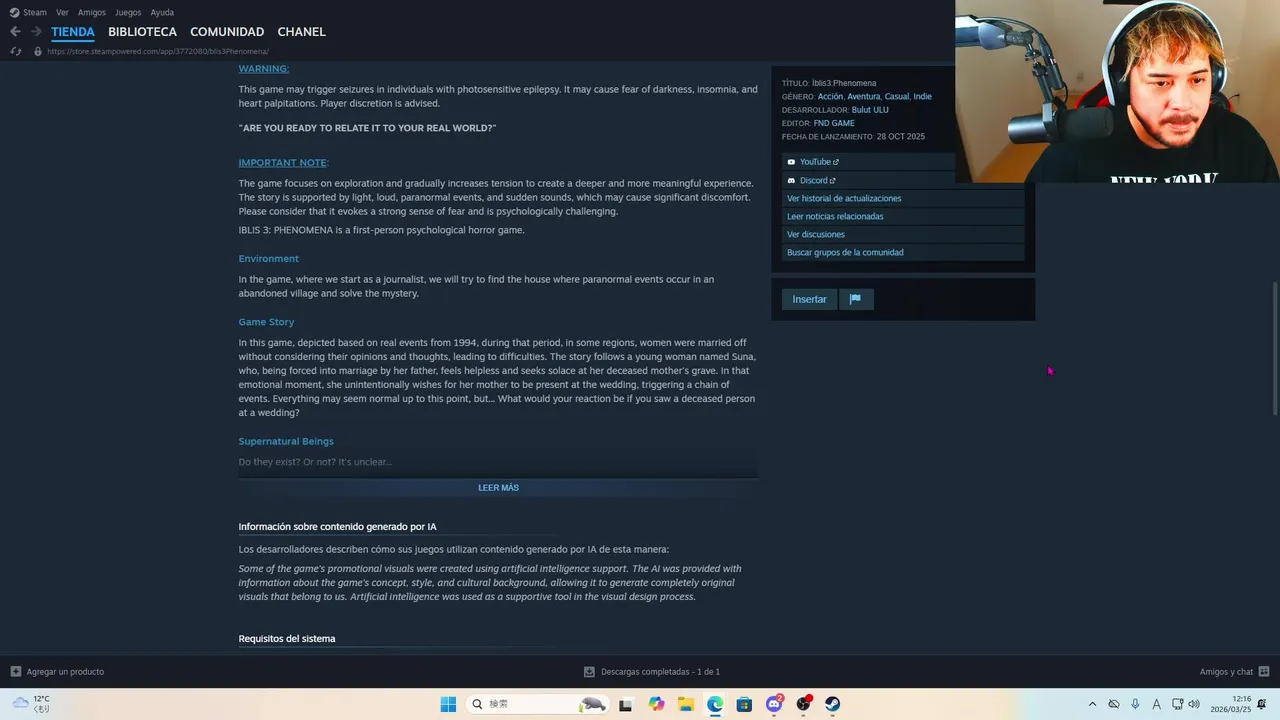Viewport: 1280px width, 720px height.
Task: Open the Steam taskbar icon
Action: pos(832,704)
